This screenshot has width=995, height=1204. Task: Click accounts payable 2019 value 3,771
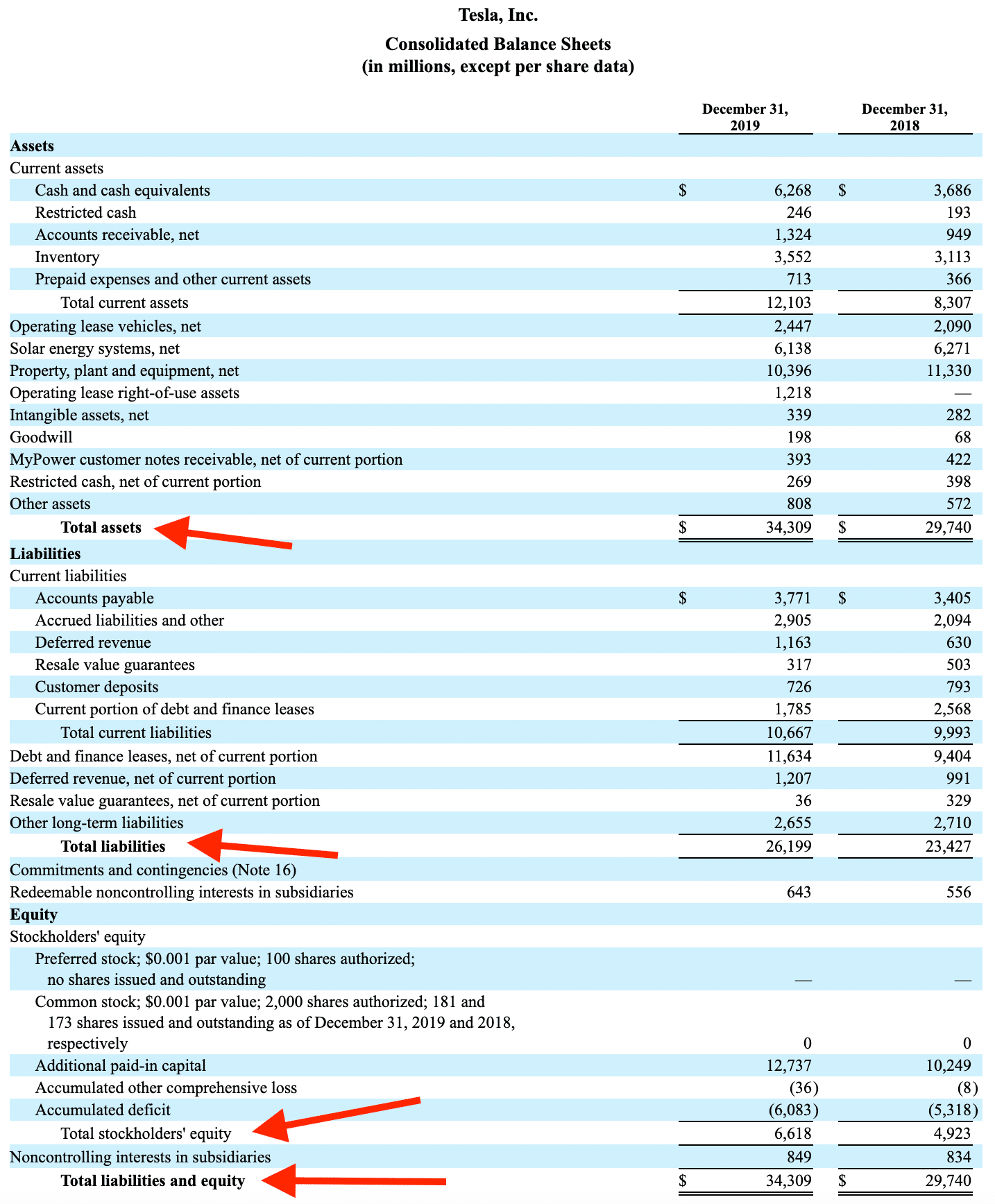[x=792, y=598]
